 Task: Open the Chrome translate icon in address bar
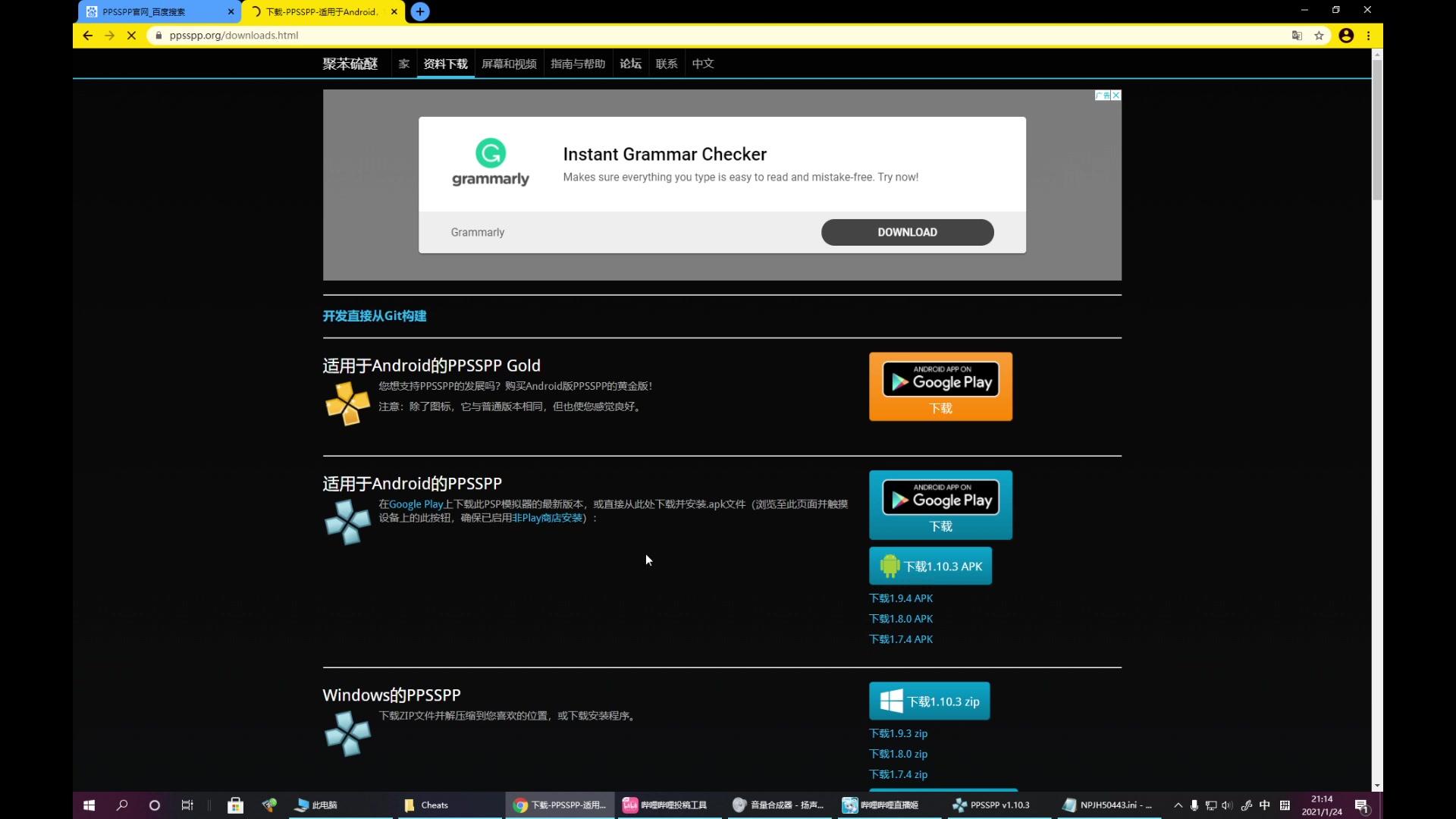tap(1297, 36)
